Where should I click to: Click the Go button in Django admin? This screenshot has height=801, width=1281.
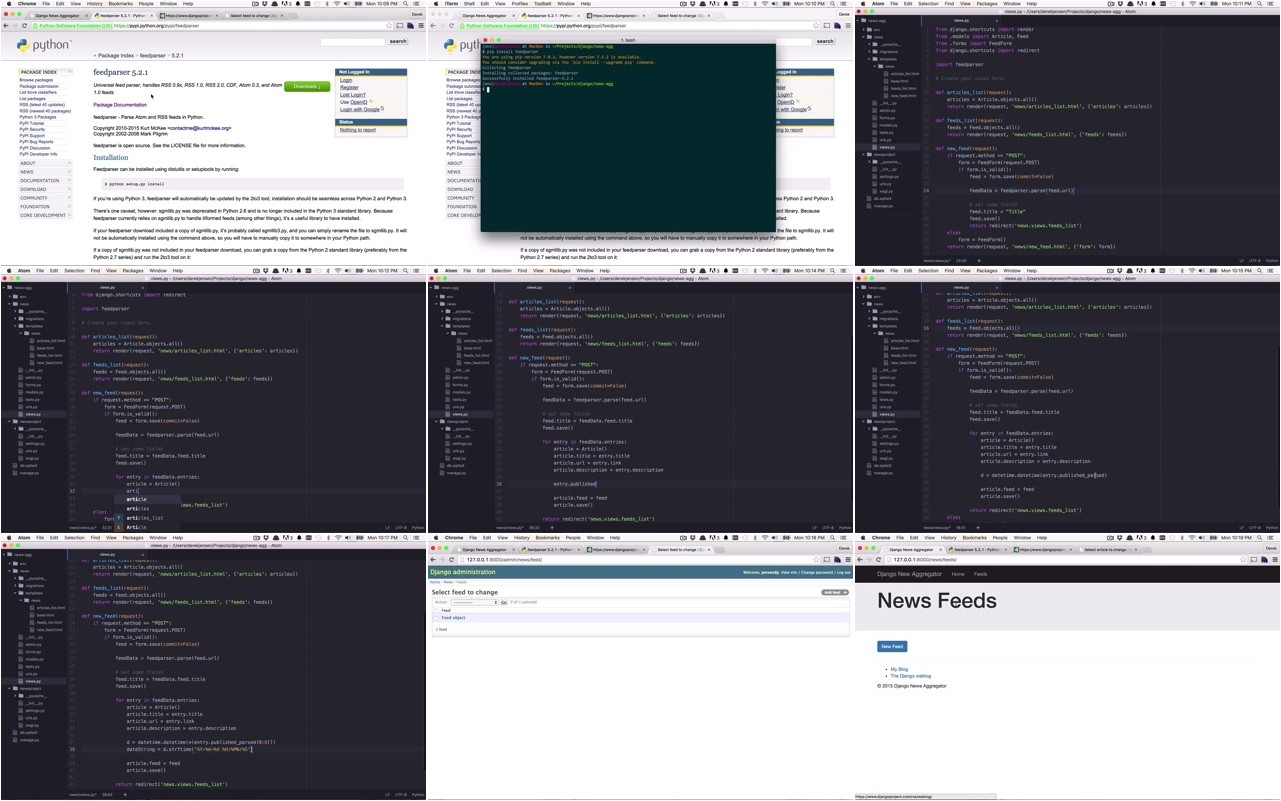(x=504, y=603)
